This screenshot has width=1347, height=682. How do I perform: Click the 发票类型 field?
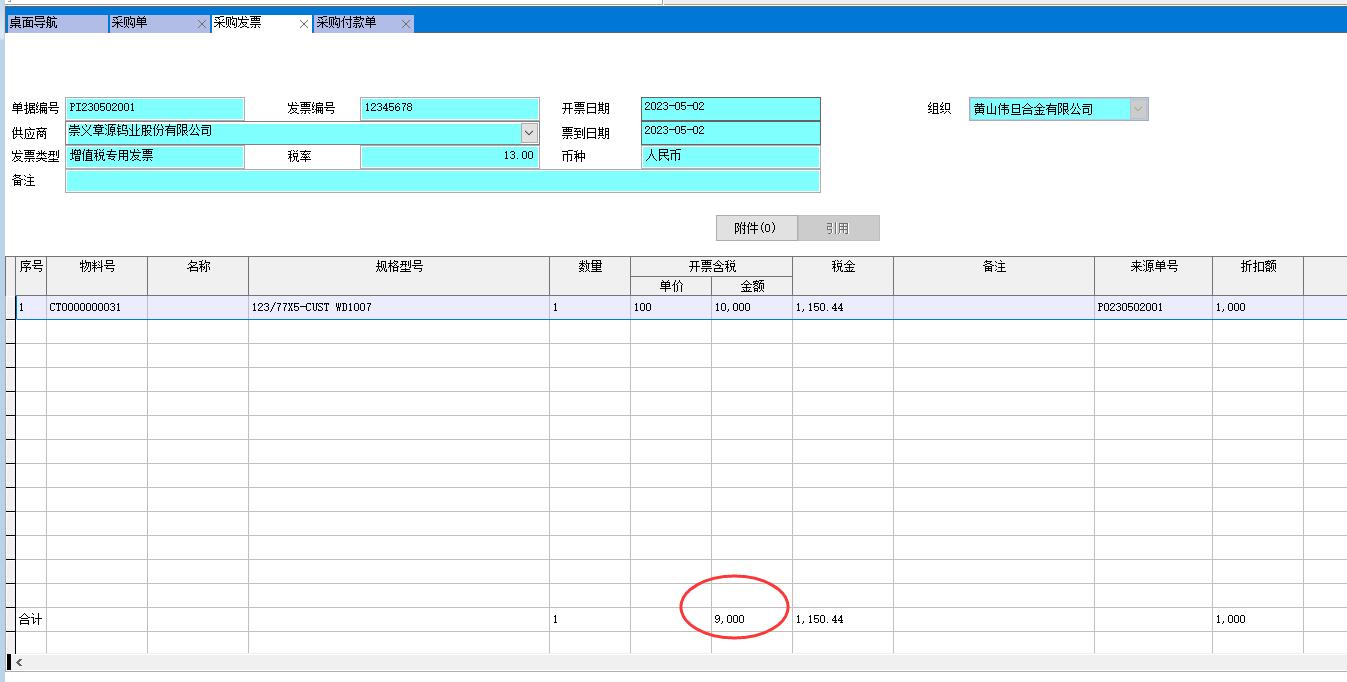(154, 157)
